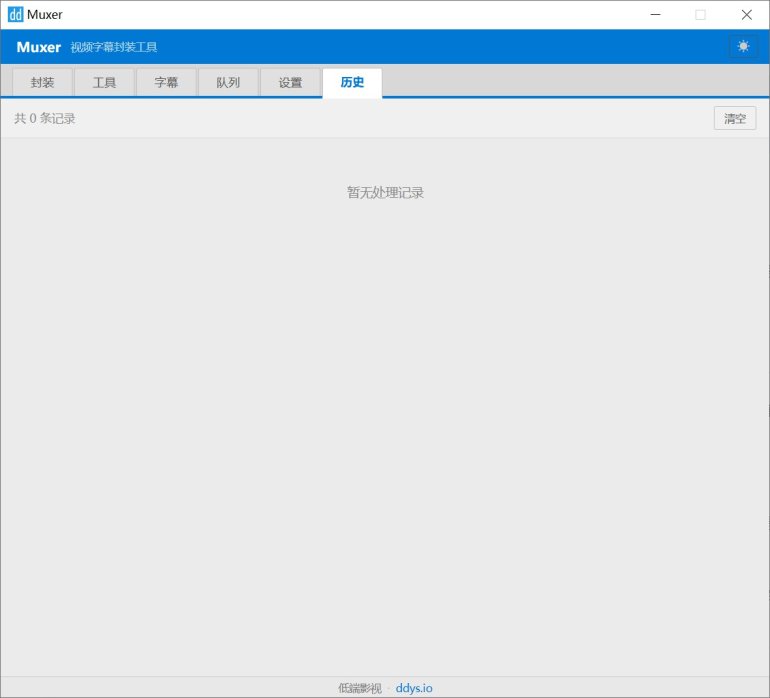This screenshot has height=698, width=770.
Task: Open the 工具 tab
Action: [104, 82]
